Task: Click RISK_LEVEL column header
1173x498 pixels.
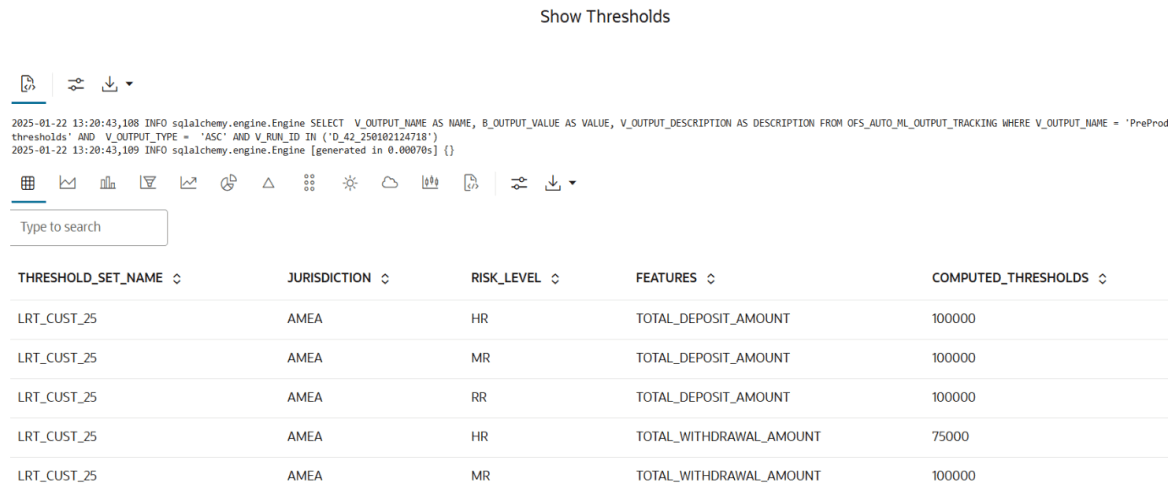Action: pyautogui.click(x=506, y=278)
